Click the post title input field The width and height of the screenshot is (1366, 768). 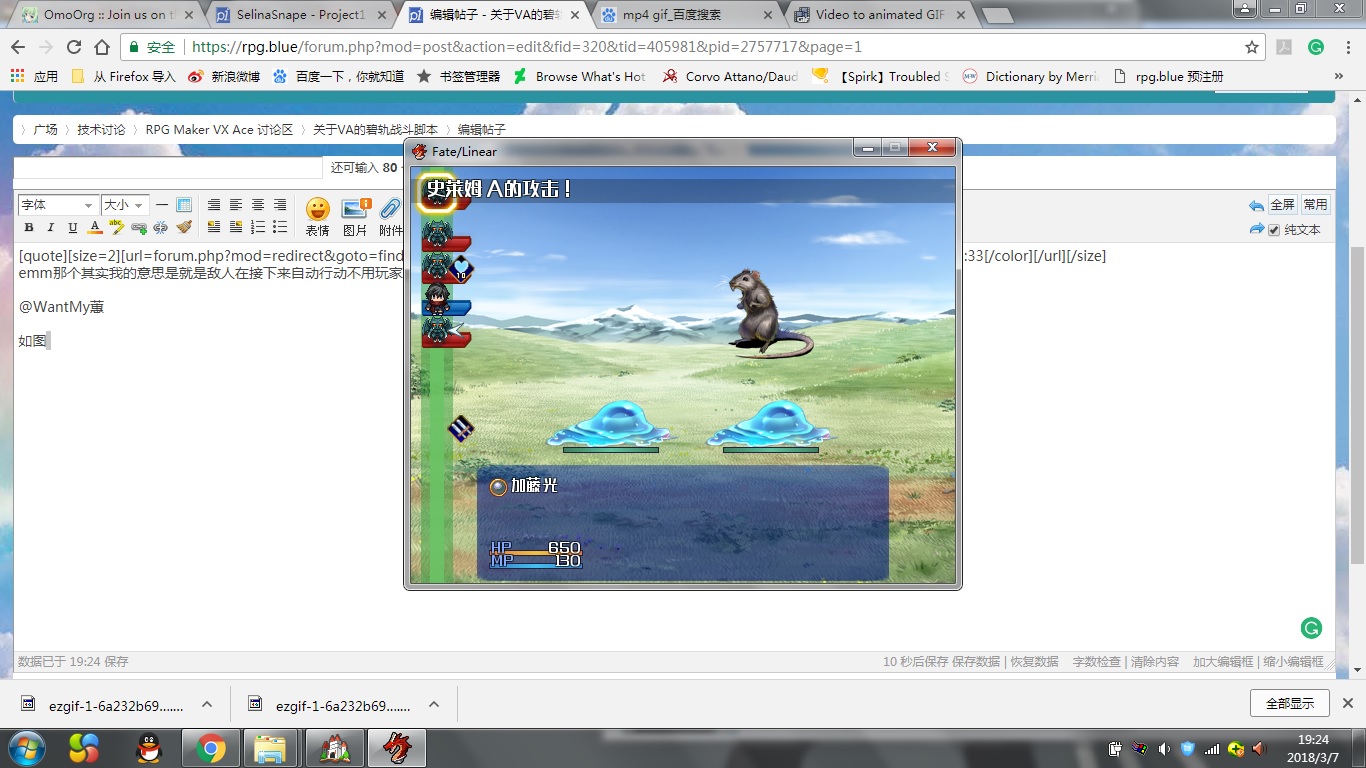pos(168,167)
